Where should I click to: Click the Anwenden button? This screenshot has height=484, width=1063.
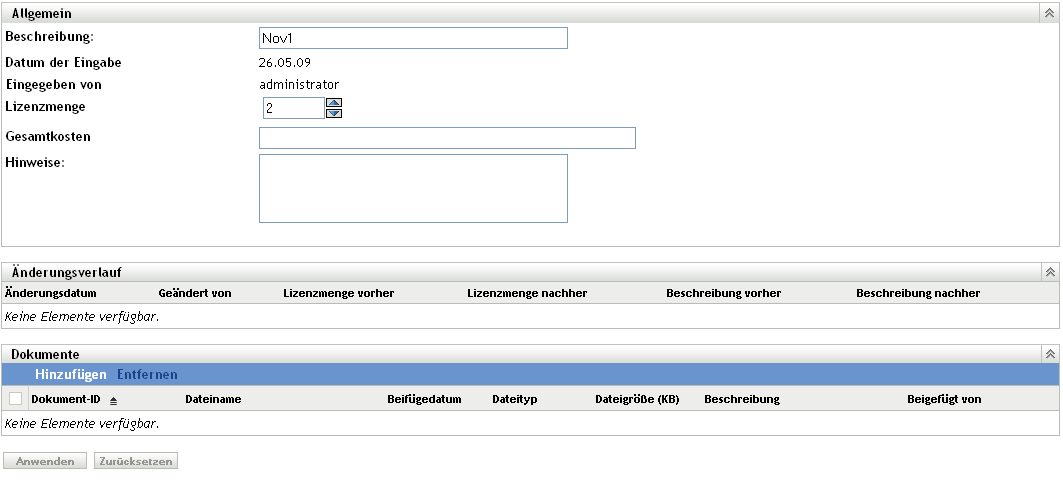45,461
